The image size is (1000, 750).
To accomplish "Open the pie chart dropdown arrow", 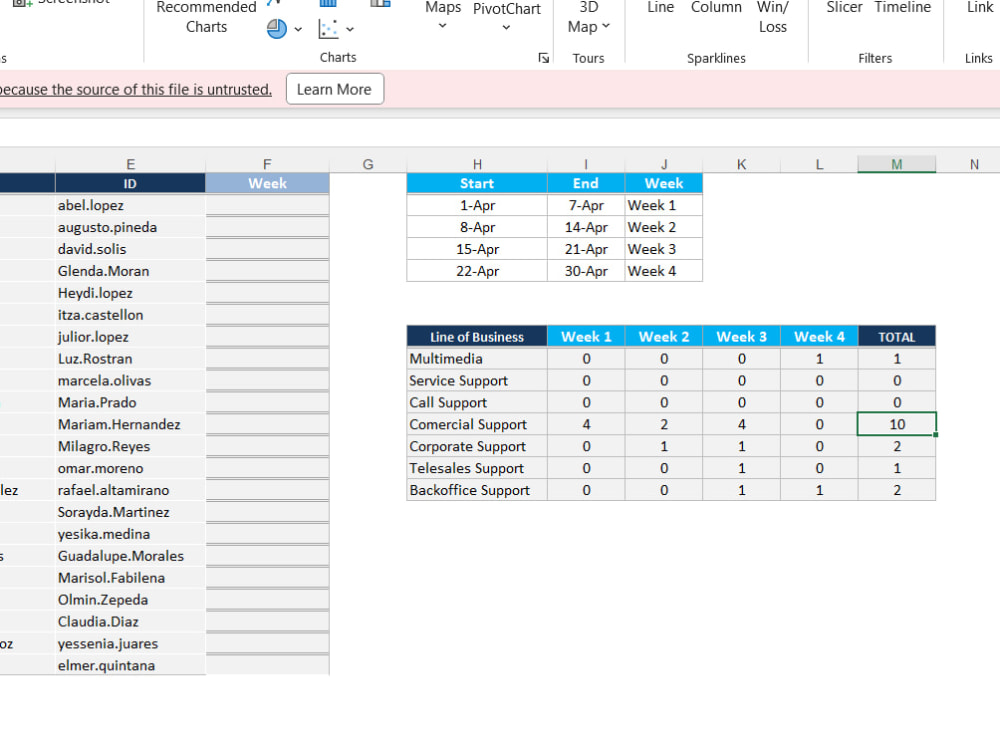I will pos(298,28).
